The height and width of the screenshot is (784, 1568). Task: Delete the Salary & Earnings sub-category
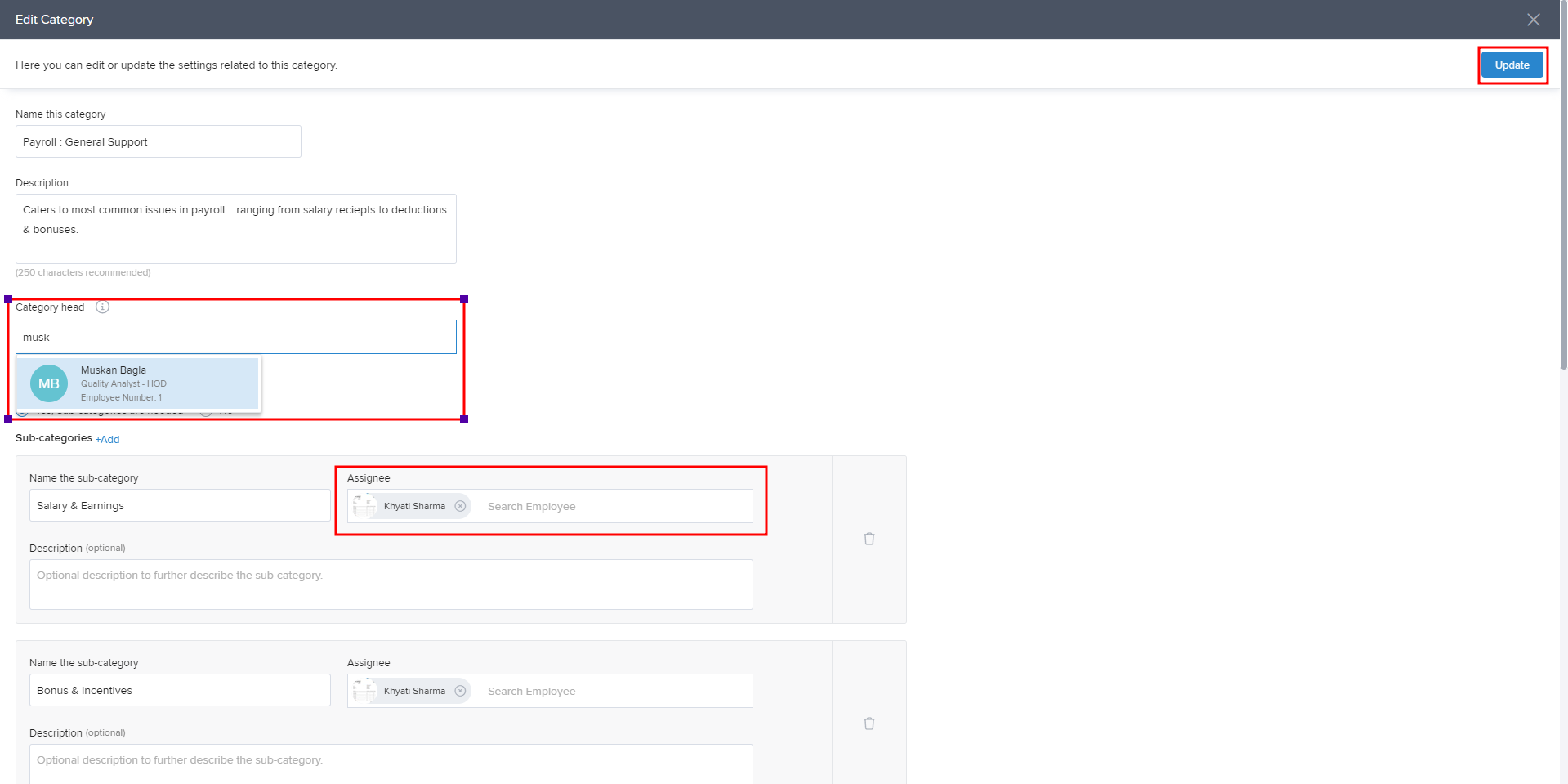(x=869, y=539)
